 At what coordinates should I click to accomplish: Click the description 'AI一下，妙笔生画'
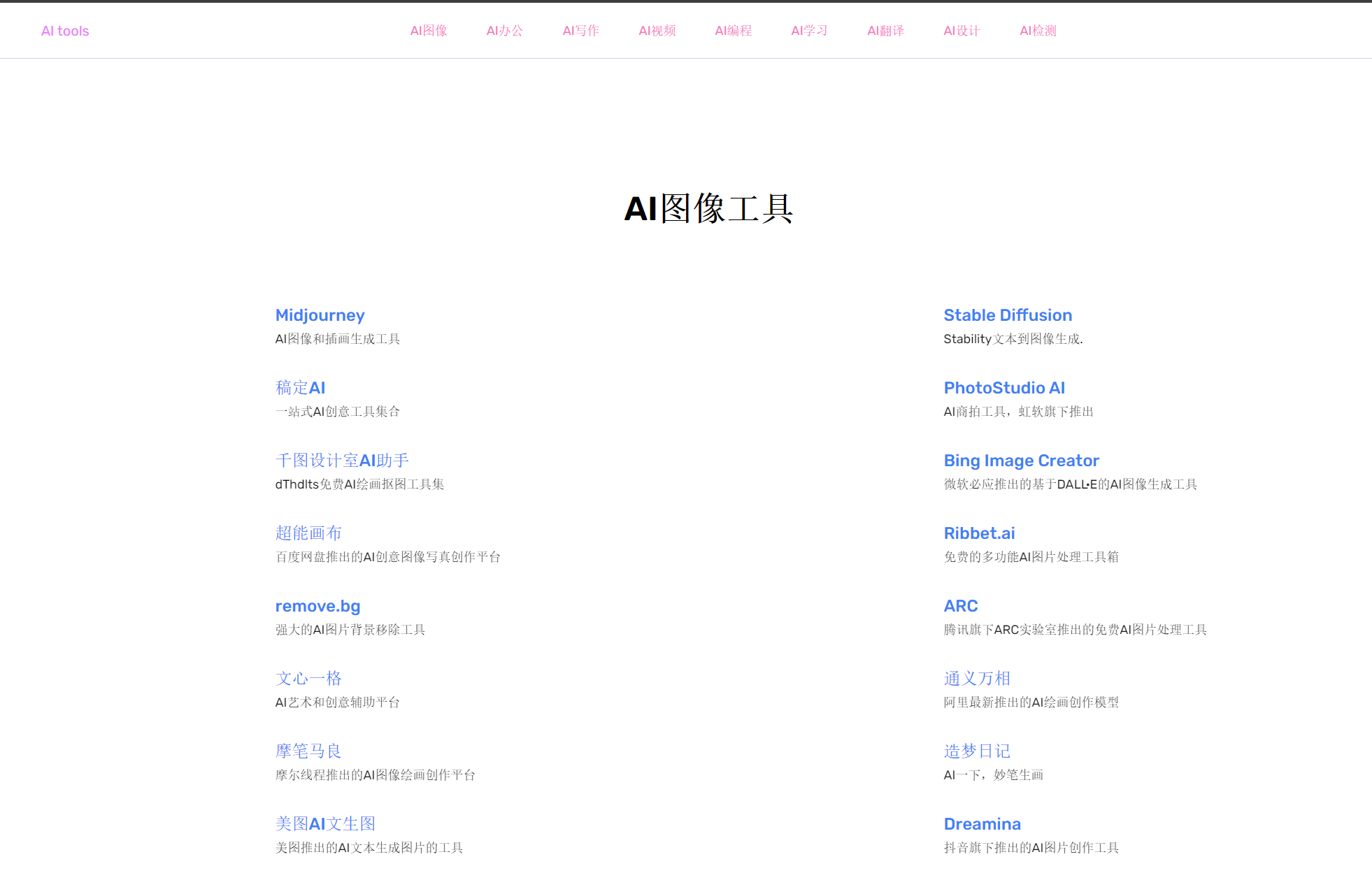994,775
